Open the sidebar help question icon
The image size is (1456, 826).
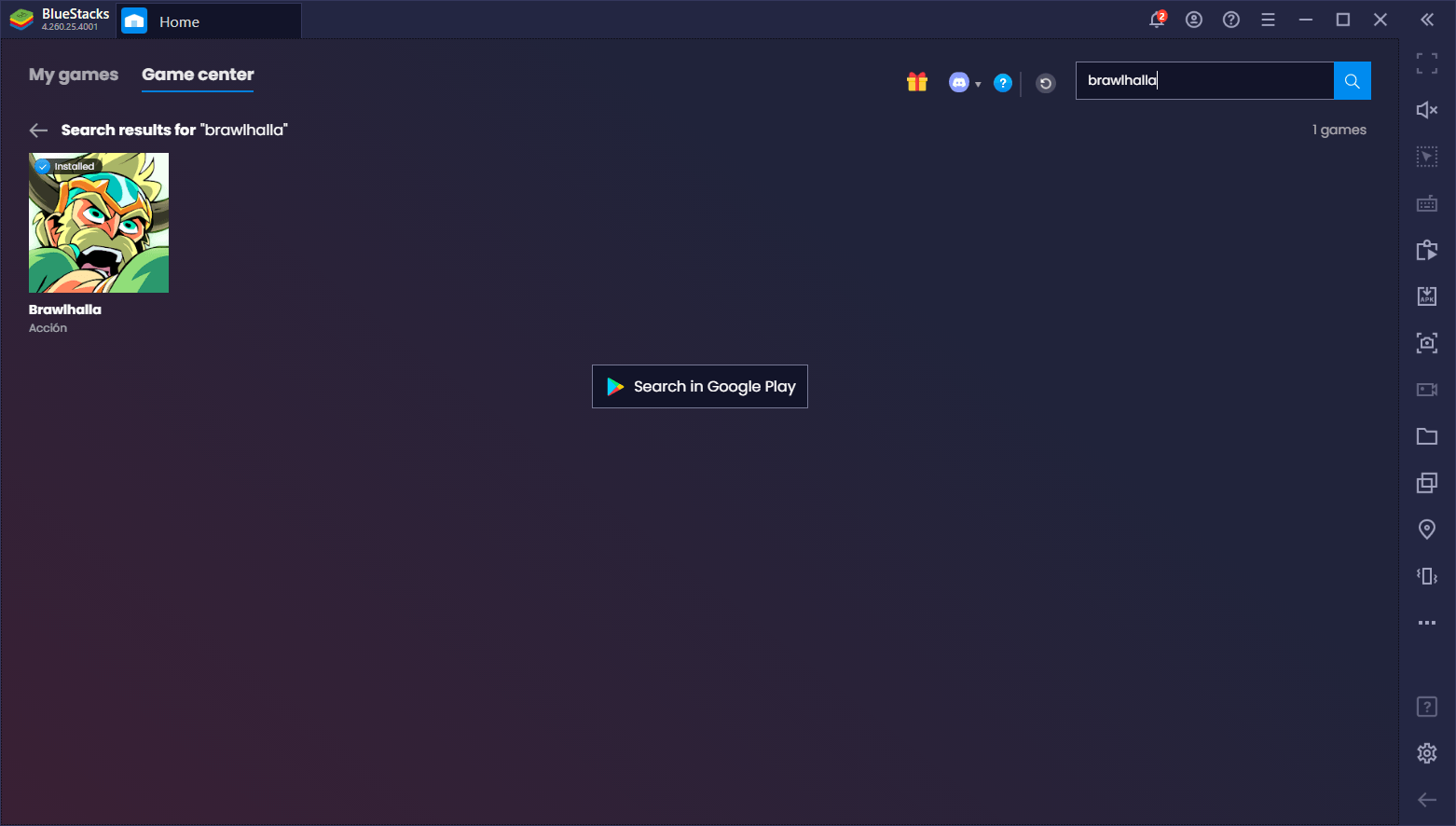pos(1427,707)
